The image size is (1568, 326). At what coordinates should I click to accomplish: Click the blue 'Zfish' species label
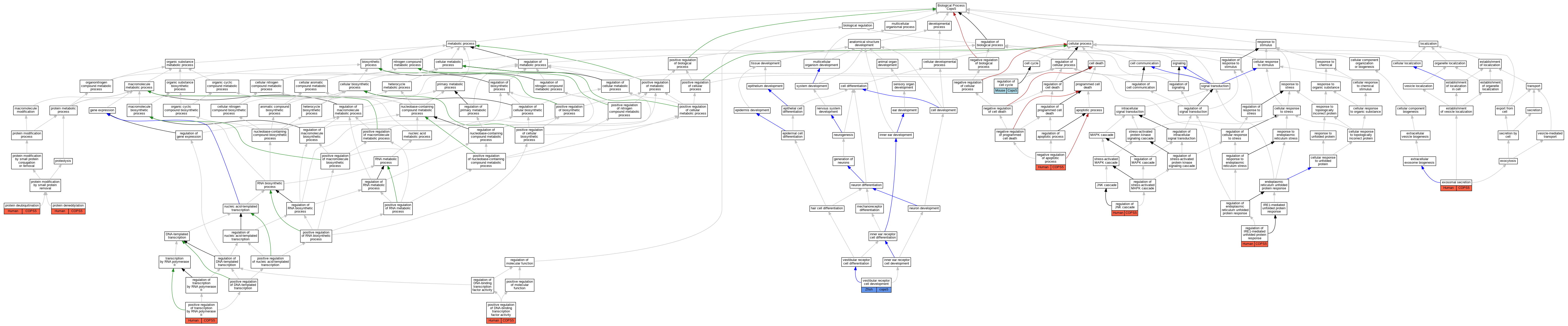pos(869,289)
